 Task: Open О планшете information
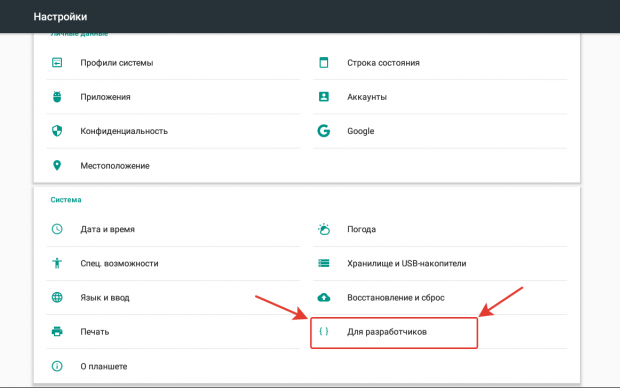point(173,366)
